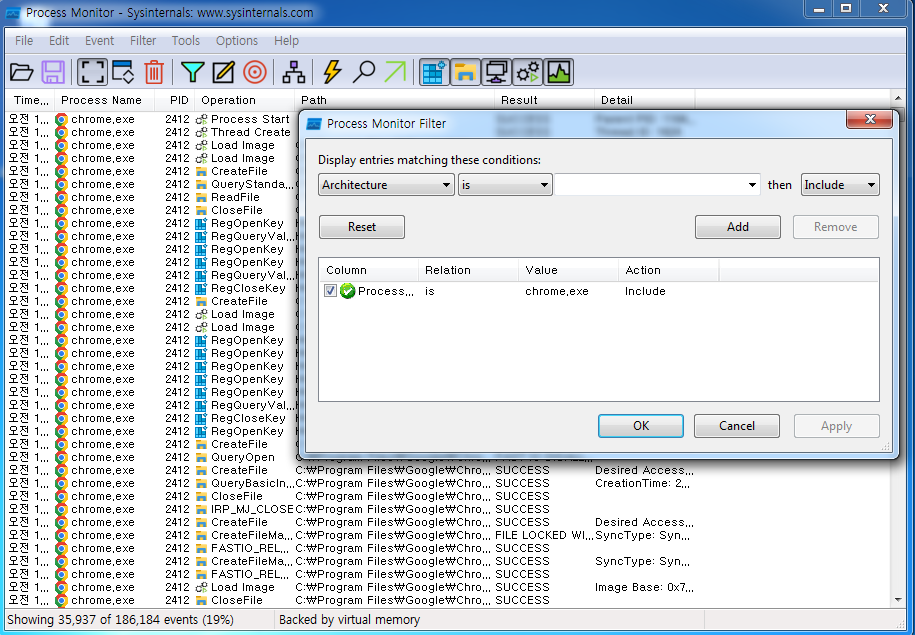Toggle event capture icon
915x635 pixels.
(x=92, y=72)
